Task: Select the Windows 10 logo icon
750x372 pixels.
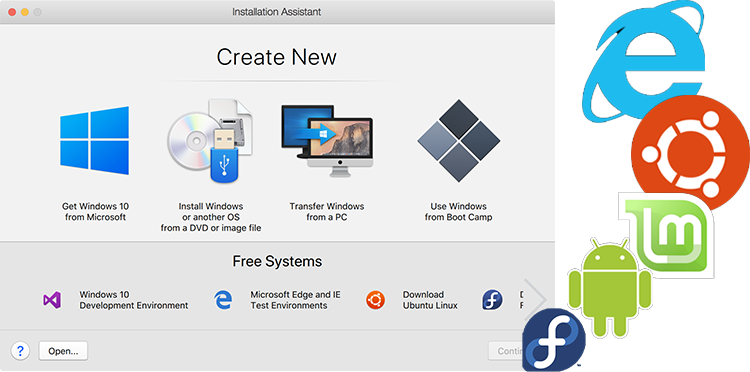Action: point(95,141)
